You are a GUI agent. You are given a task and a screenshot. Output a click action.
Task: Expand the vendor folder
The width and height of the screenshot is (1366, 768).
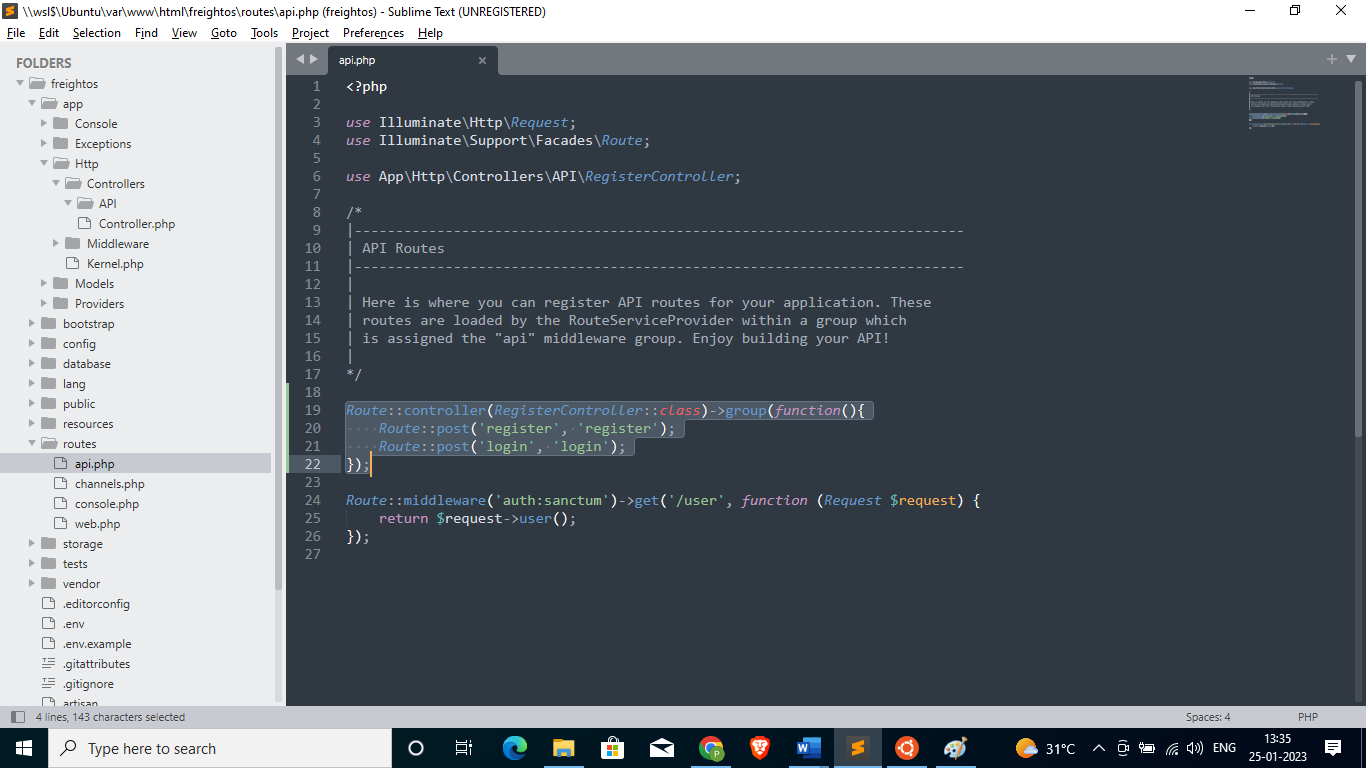tap(33, 584)
